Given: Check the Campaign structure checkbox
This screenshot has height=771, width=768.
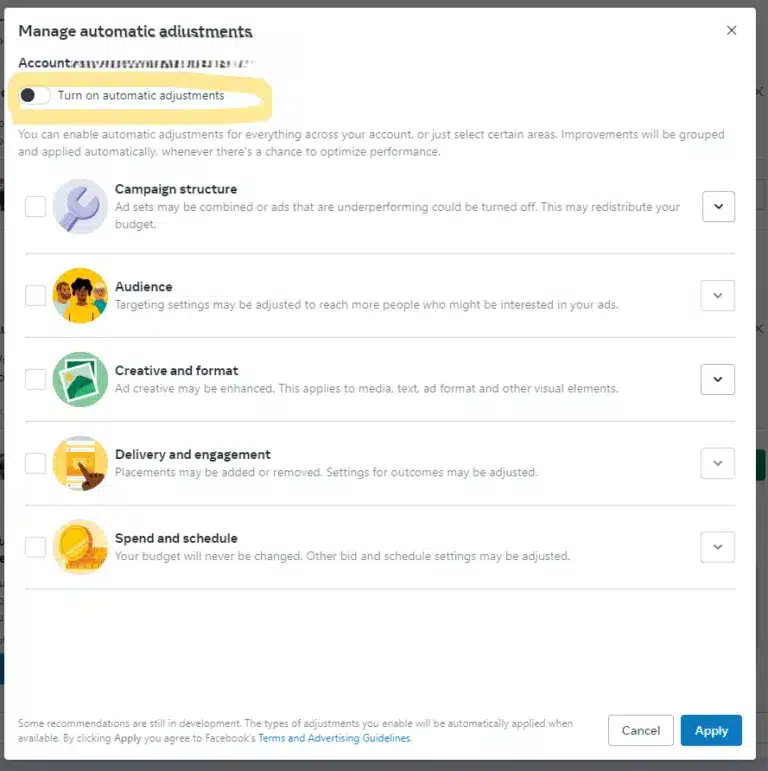Looking at the screenshot, I should pyautogui.click(x=35, y=207).
